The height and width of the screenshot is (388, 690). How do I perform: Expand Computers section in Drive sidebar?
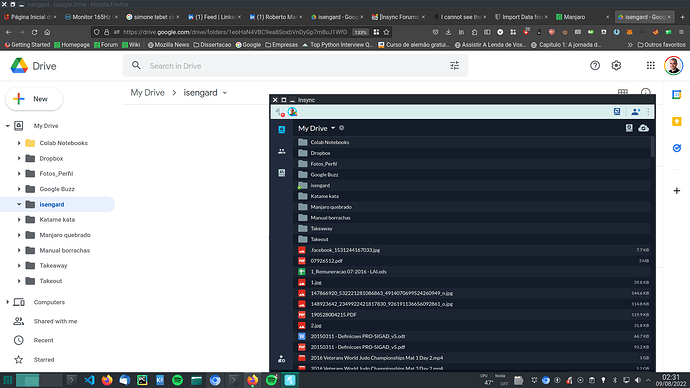tap(7, 302)
